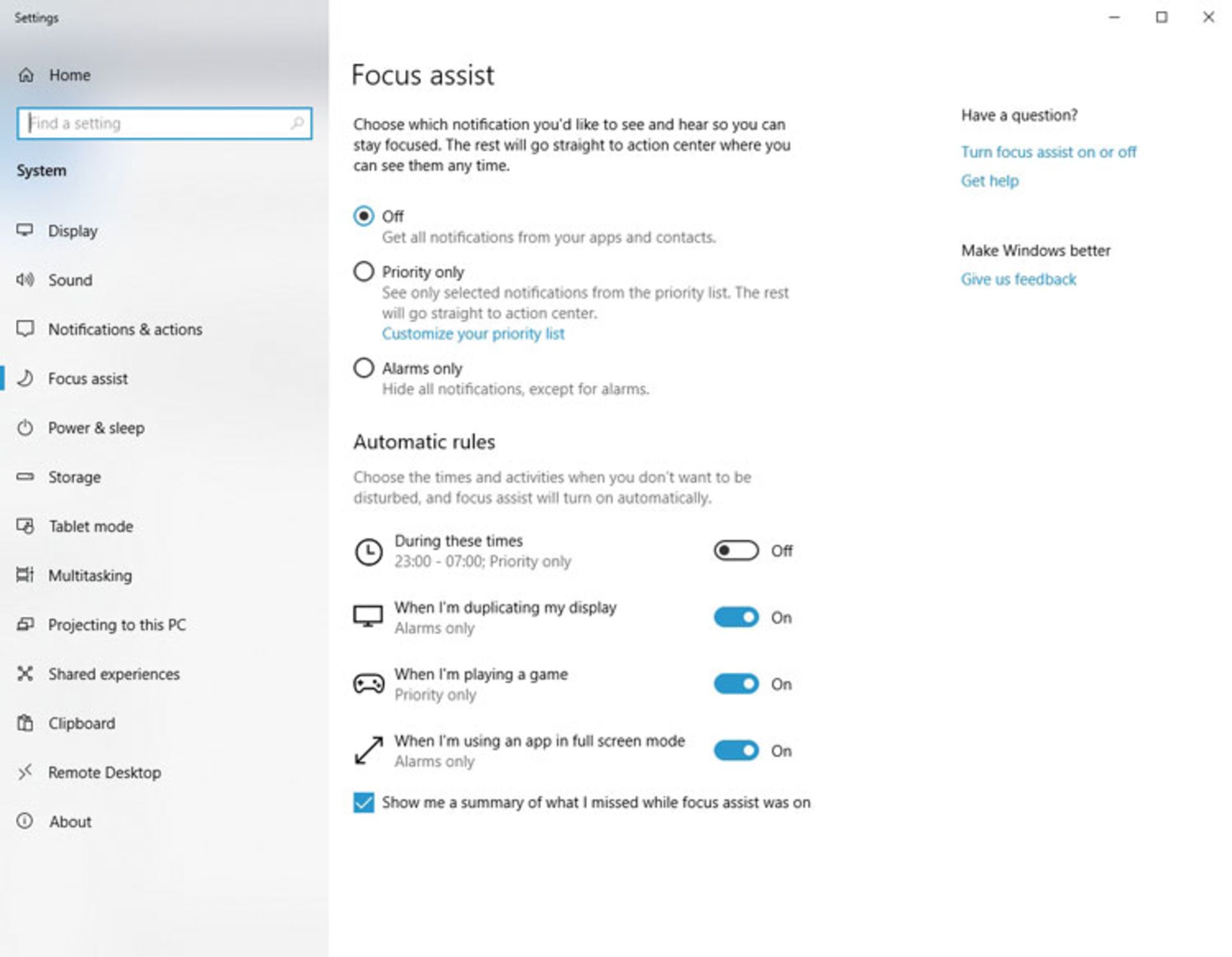This screenshot has height=957, width=1232.
Task: Open Customize your priority list
Action: (x=473, y=334)
